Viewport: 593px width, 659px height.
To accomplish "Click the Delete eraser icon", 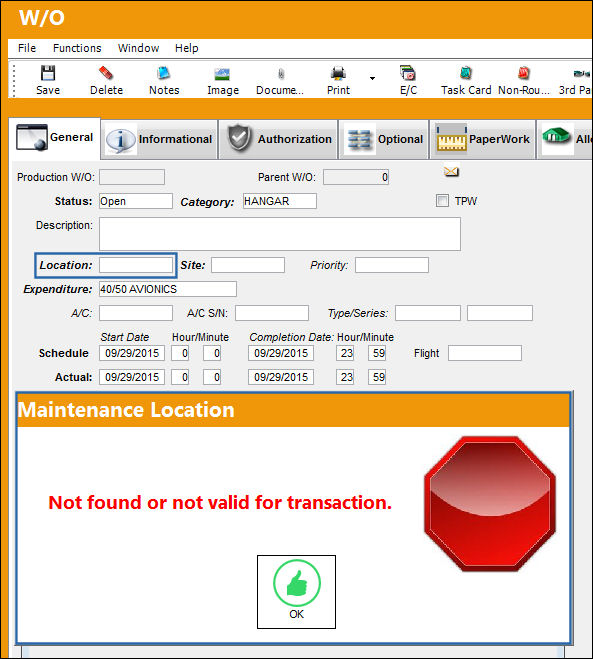I will 106,74.
